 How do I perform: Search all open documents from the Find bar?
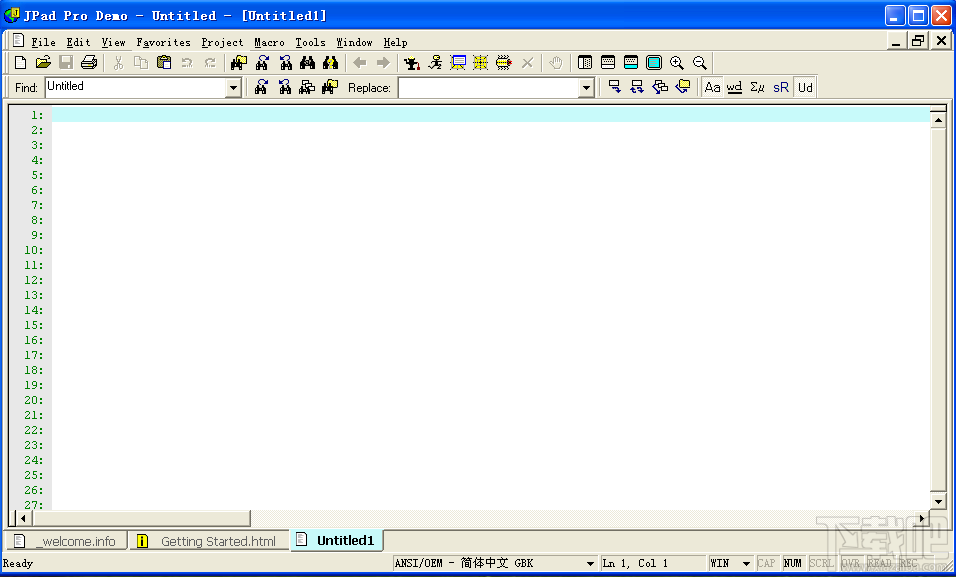(x=307, y=87)
